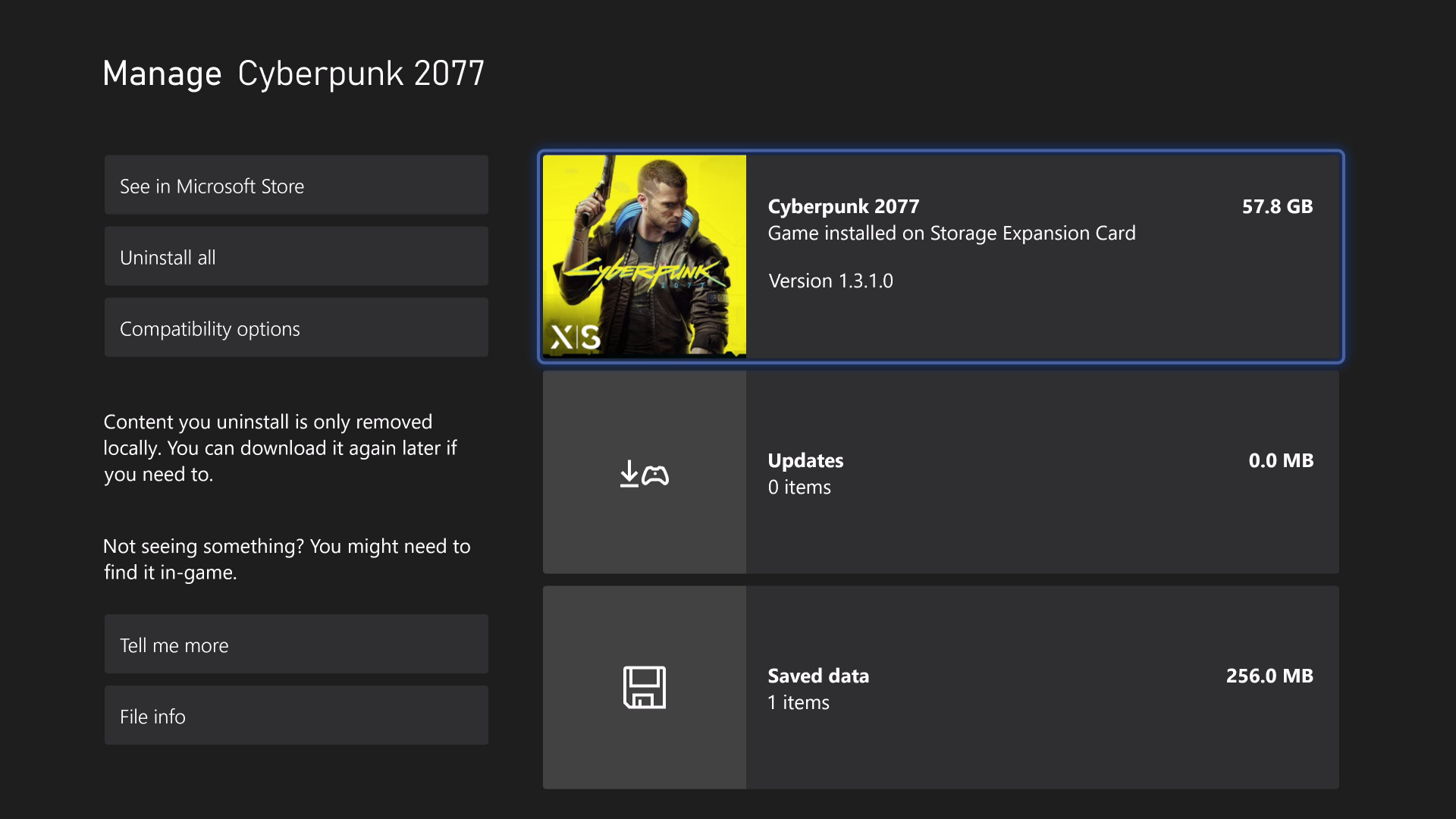Click the Manage Cyberpunk 2077 page heading
This screenshot has width=1456, height=819.
293,74
